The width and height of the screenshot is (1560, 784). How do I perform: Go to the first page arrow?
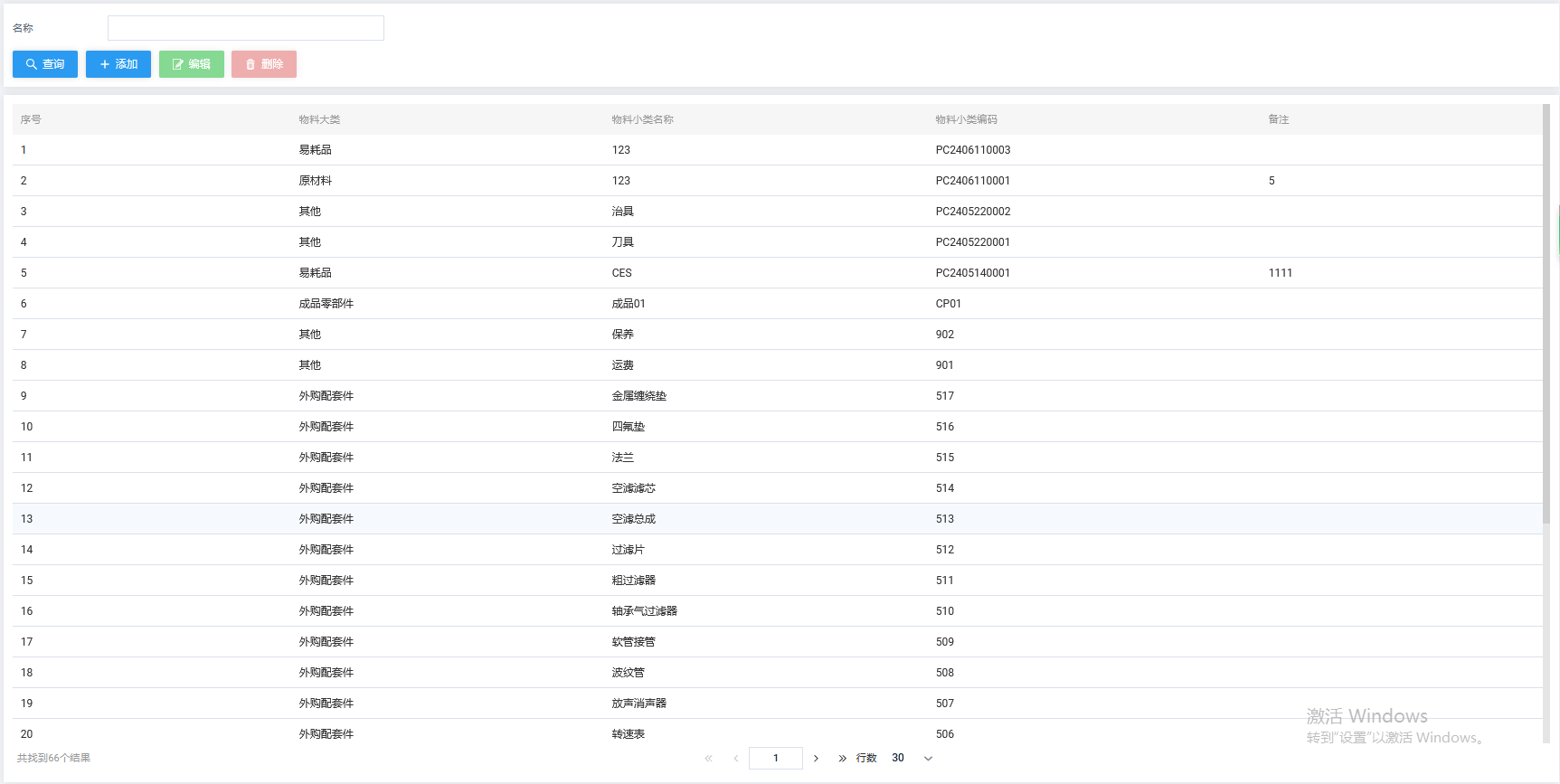click(x=708, y=759)
